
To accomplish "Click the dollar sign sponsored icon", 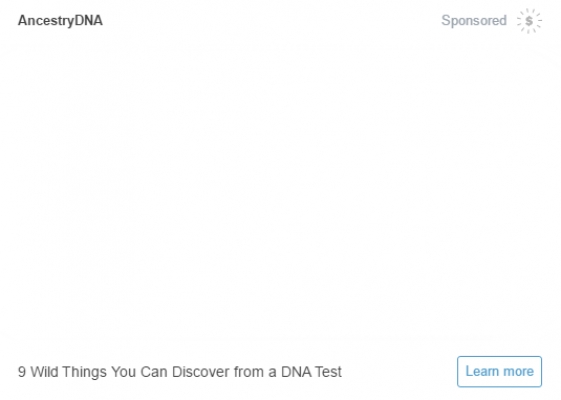I will click(529, 21).
